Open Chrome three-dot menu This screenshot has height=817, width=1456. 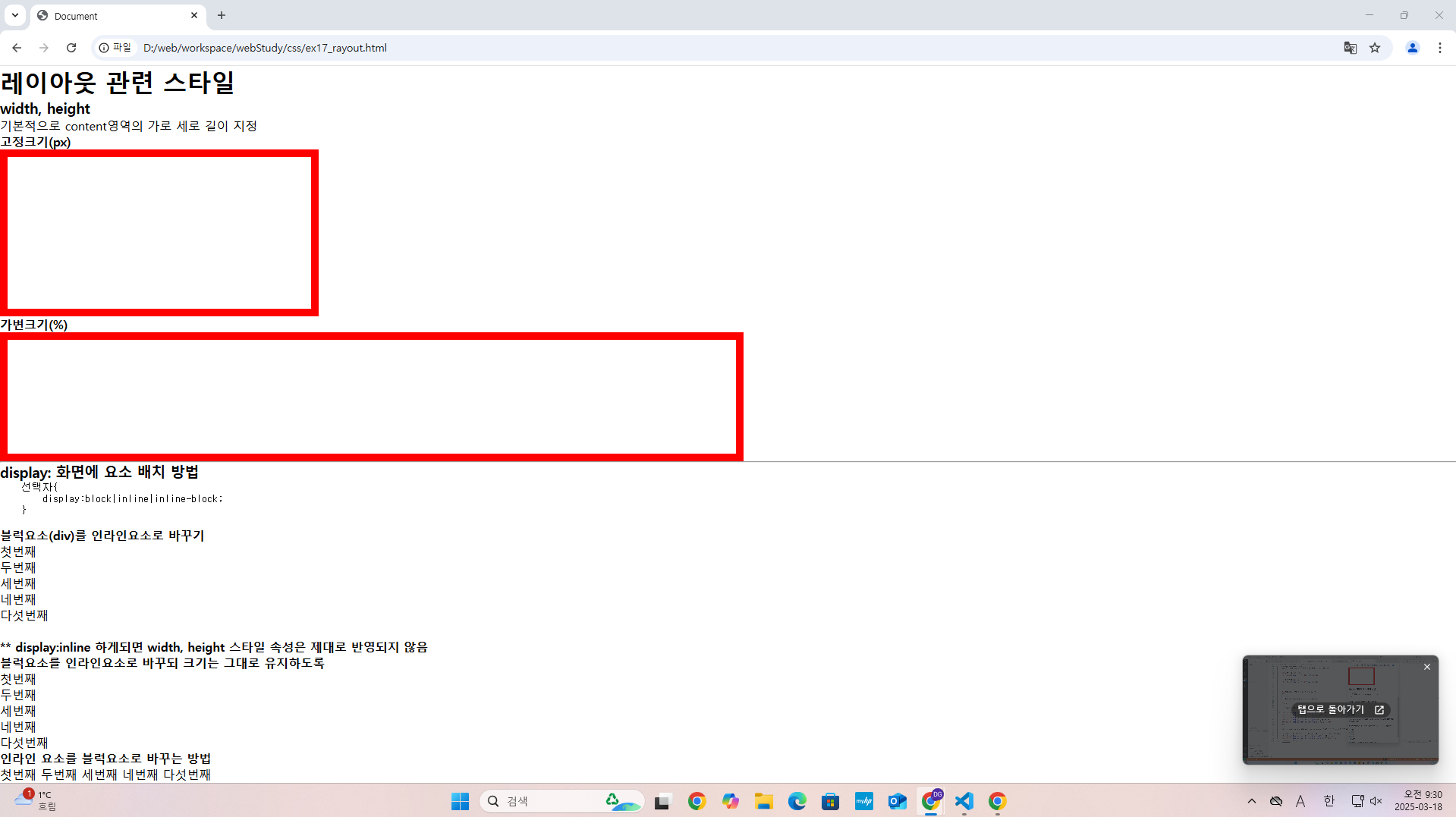click(1440, 48)
